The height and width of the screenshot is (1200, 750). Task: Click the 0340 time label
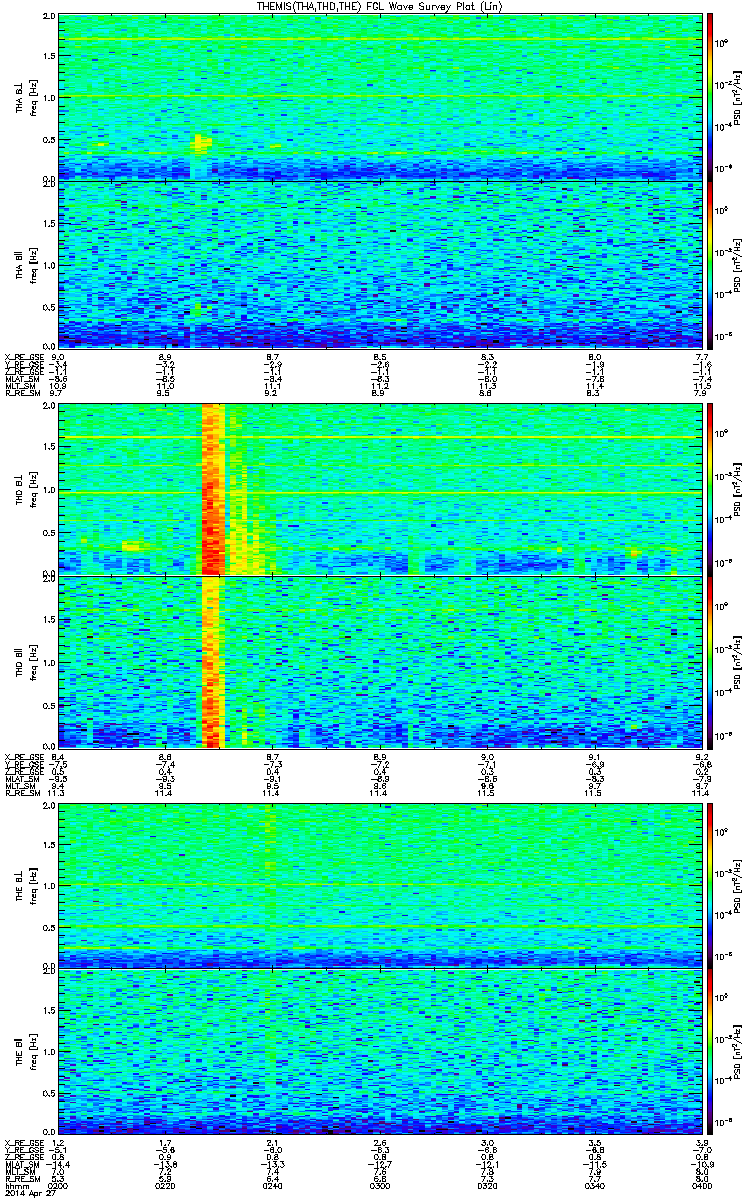click(595, 1185)
